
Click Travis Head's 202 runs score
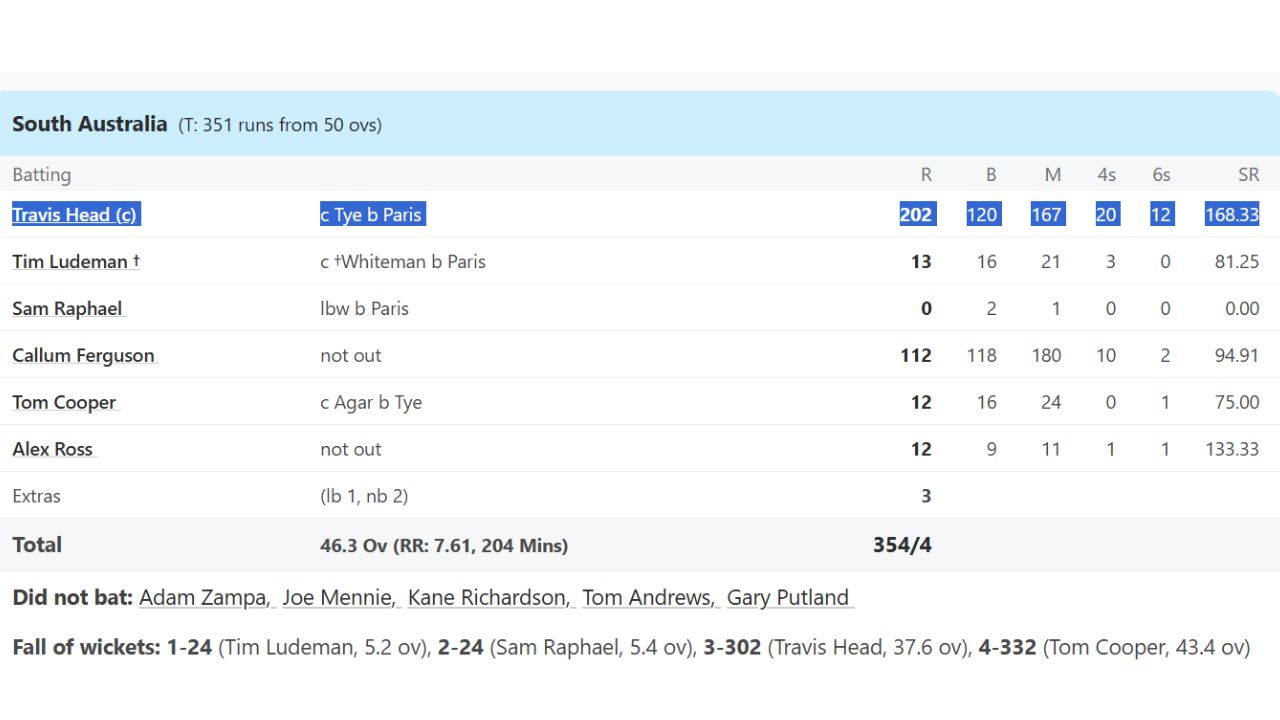pos(916,215)
